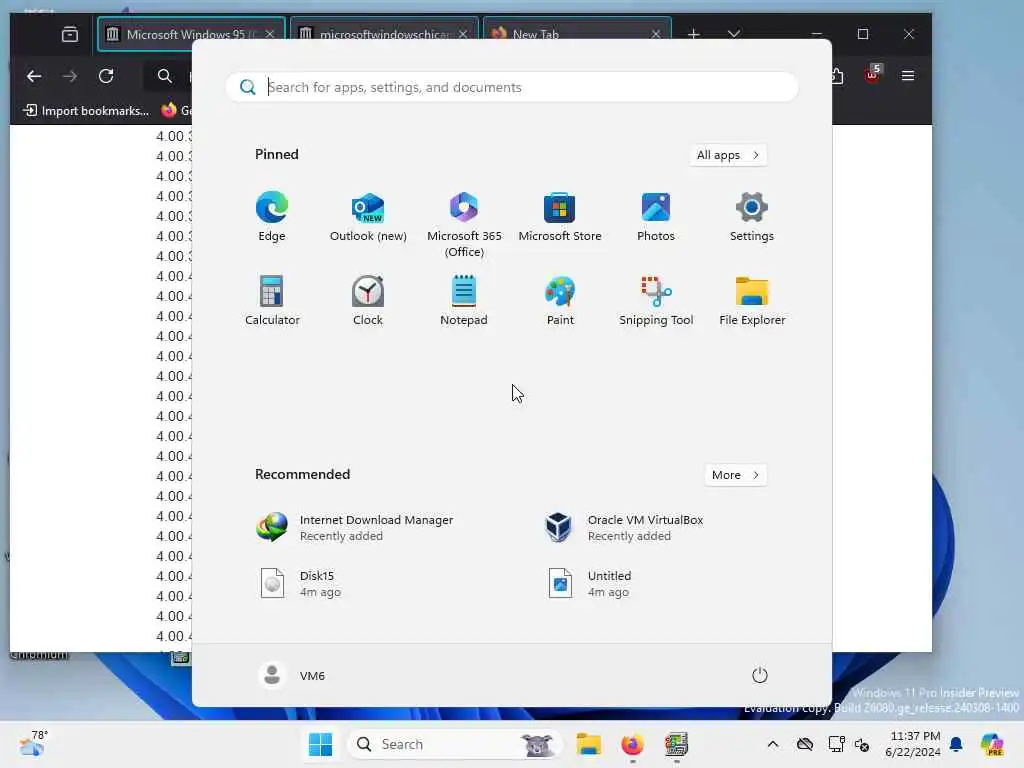The image size is (1024, 768).
Task: Click the network status tray icon
Action: tap(837, 744)
